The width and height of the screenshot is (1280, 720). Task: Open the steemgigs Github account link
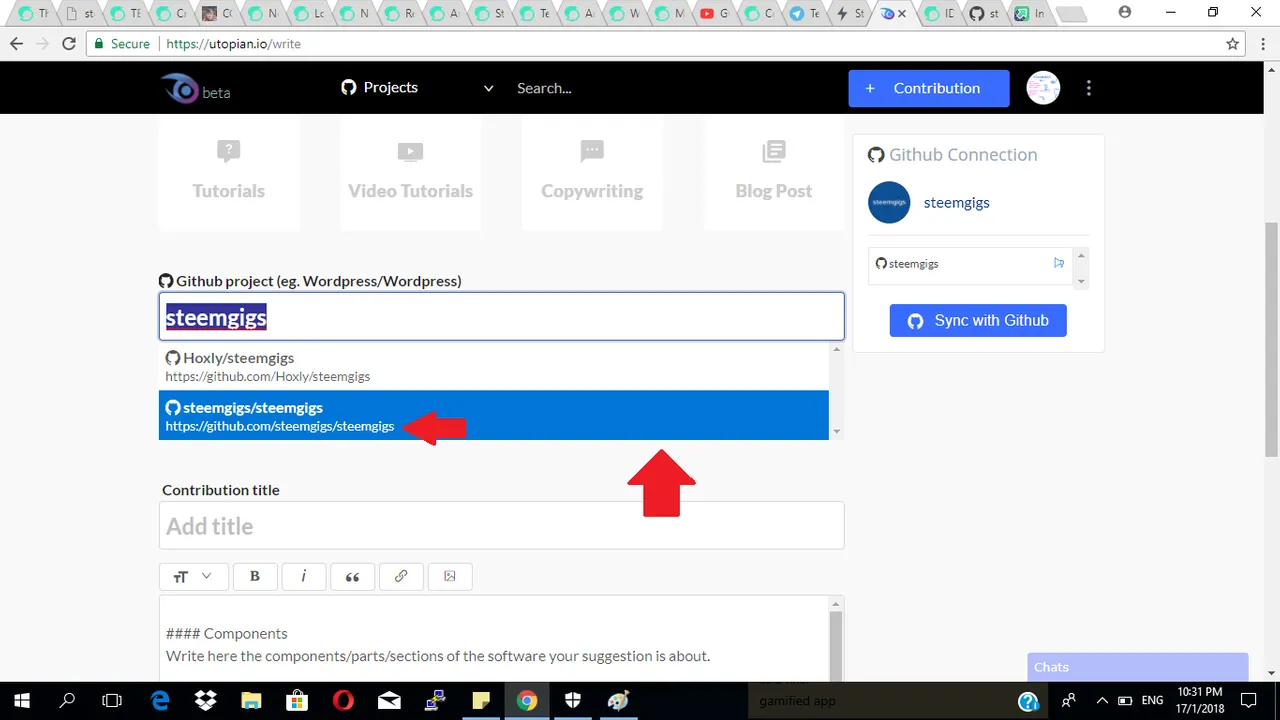click(x=957, y=202)
